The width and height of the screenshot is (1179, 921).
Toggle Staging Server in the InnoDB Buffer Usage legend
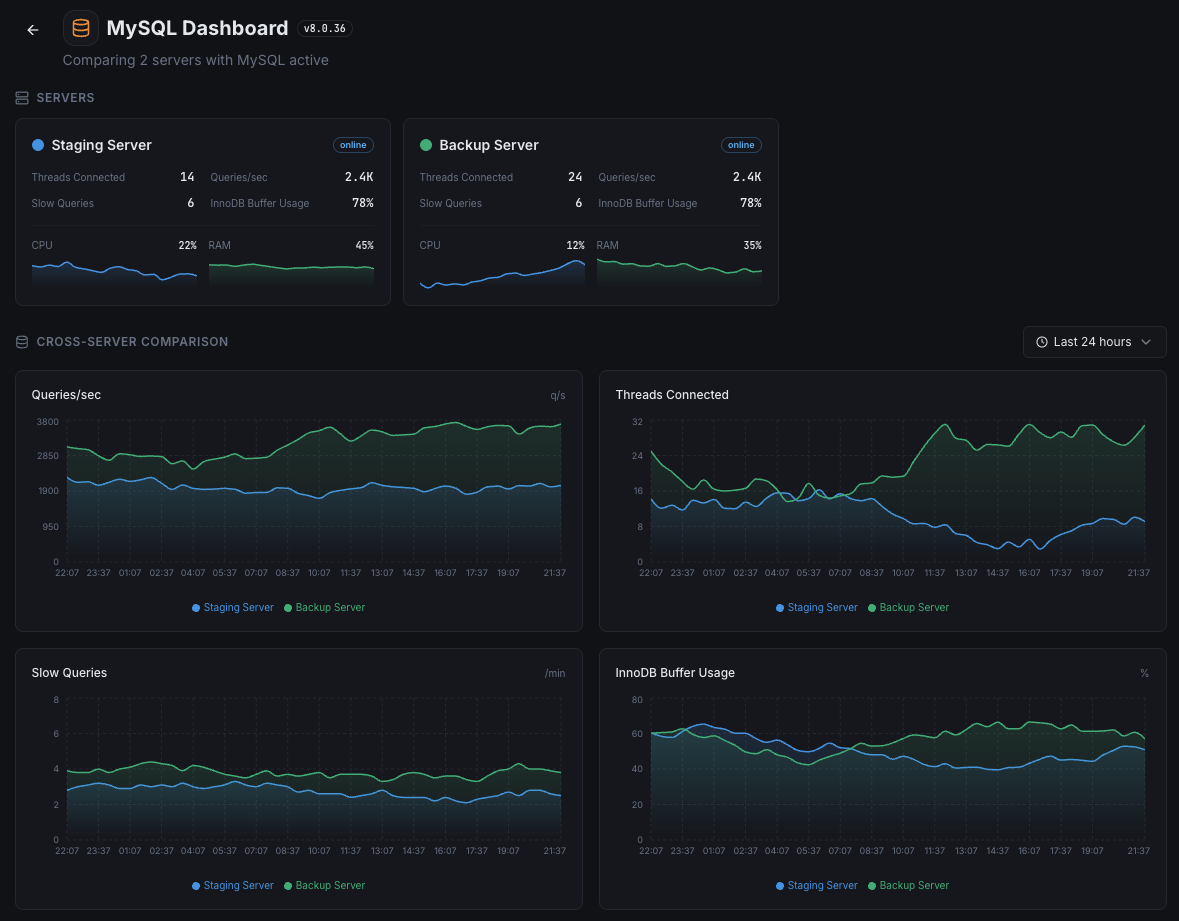pyautogui.click(x=816, y=885)
